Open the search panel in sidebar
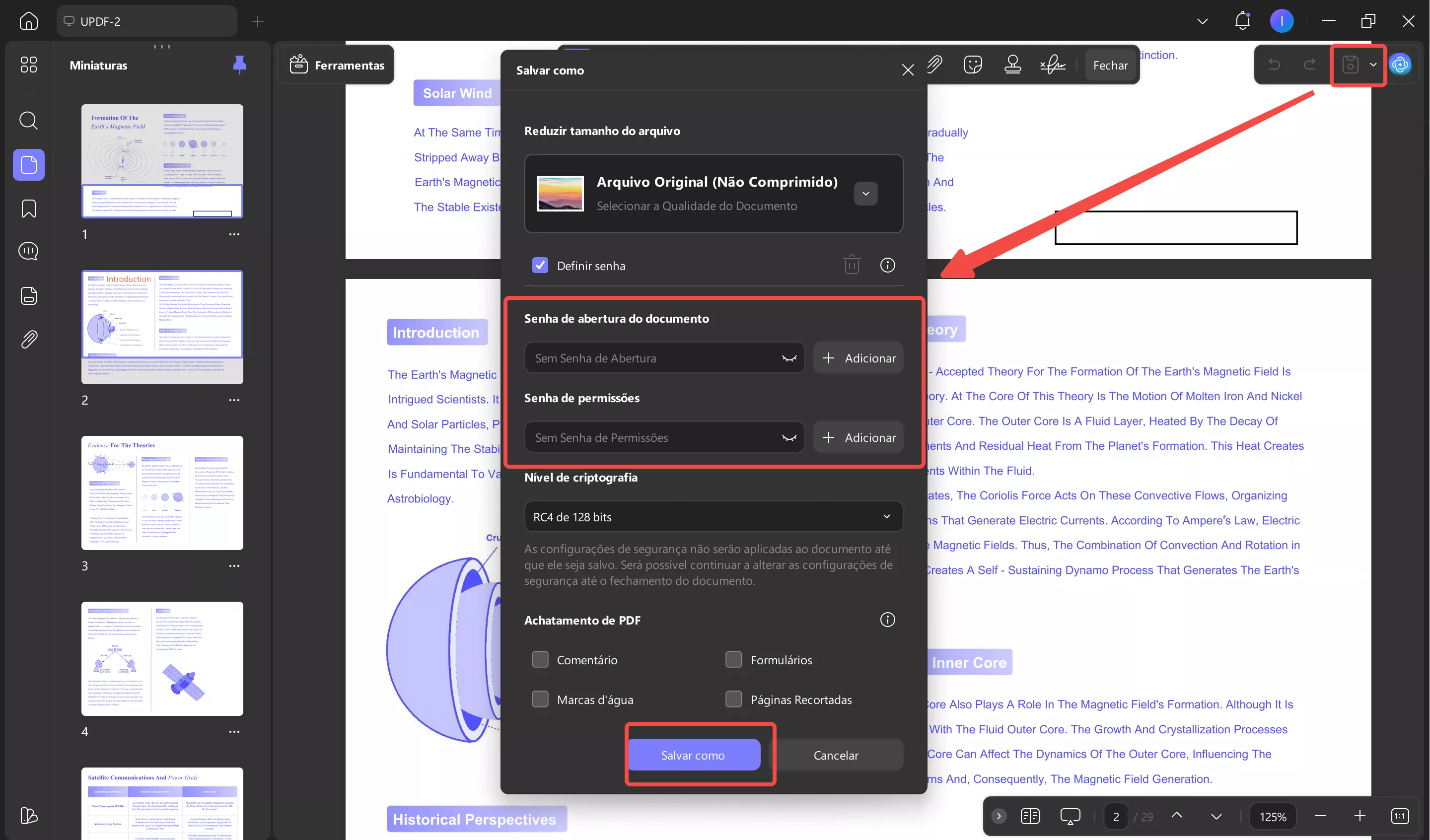This screenshot has width=1430, height=840. [x=28, y=120]
